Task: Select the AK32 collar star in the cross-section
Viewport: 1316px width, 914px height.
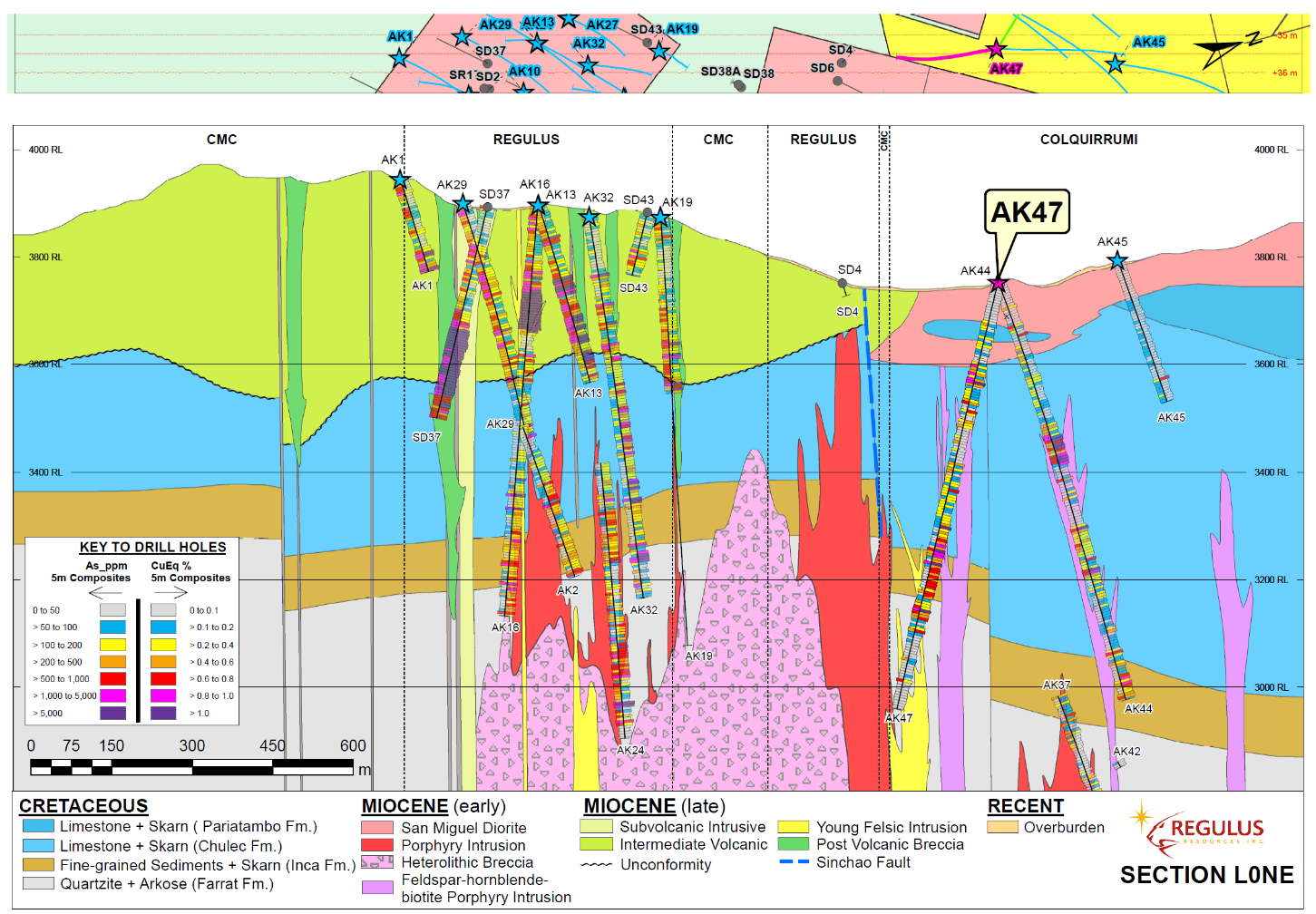Action: [590, 217]
